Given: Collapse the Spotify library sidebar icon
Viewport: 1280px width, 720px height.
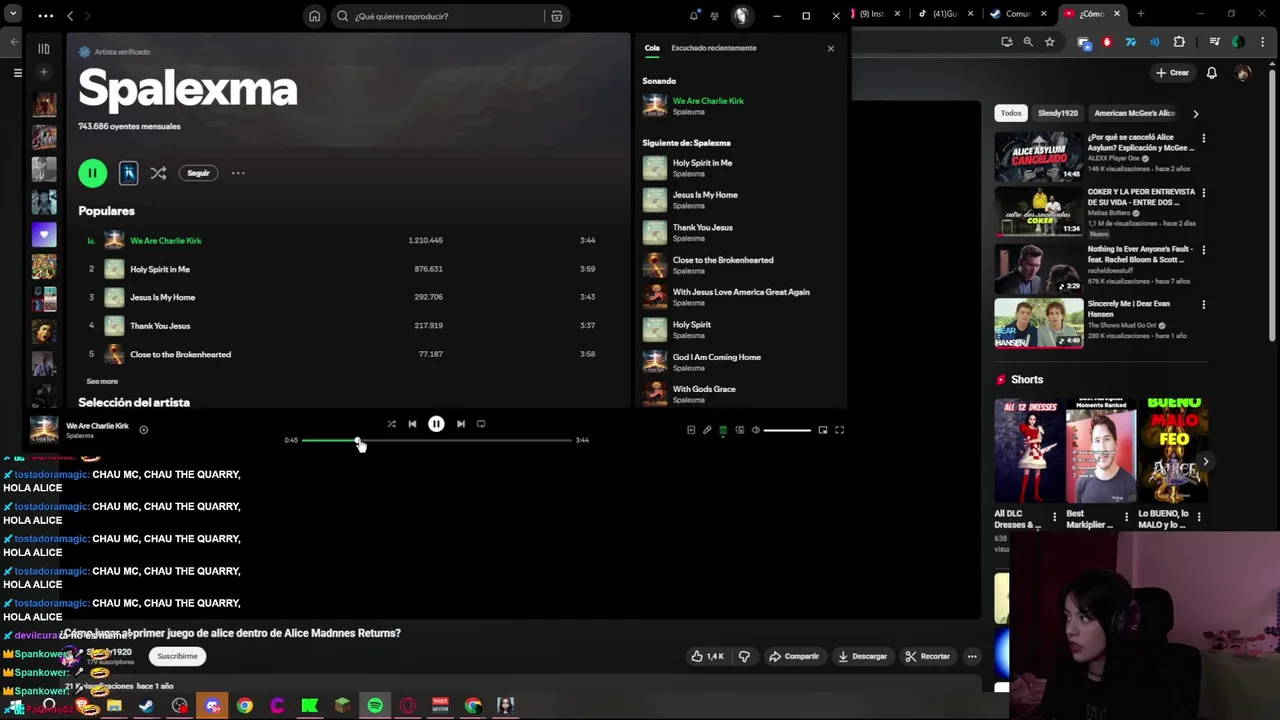Looking at the screenshot, I should click(x=44, y=48).
